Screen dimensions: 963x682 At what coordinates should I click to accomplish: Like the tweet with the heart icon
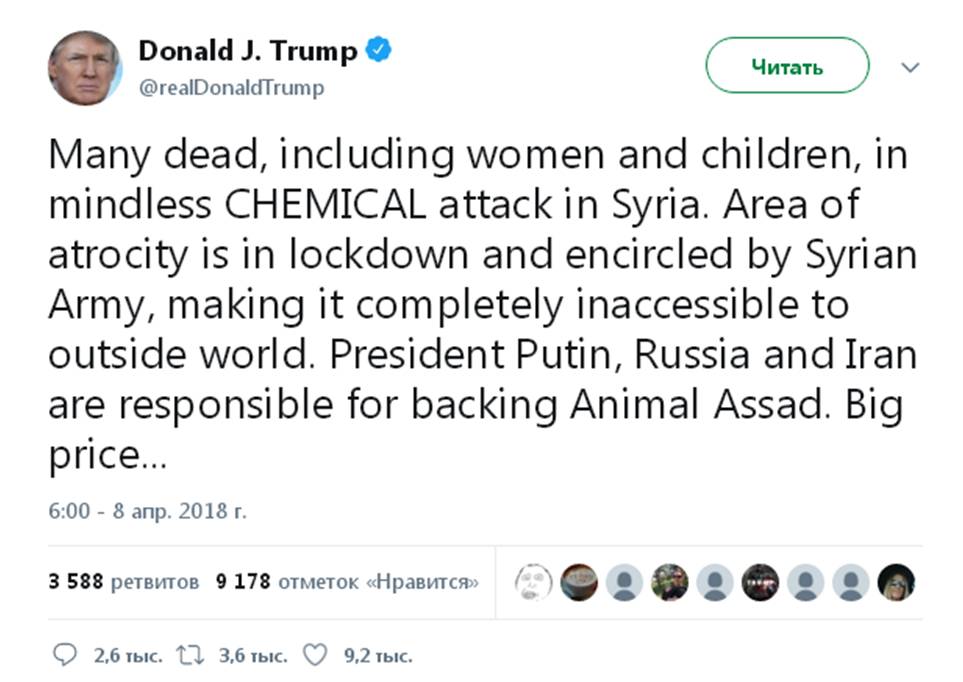point(315,655)
